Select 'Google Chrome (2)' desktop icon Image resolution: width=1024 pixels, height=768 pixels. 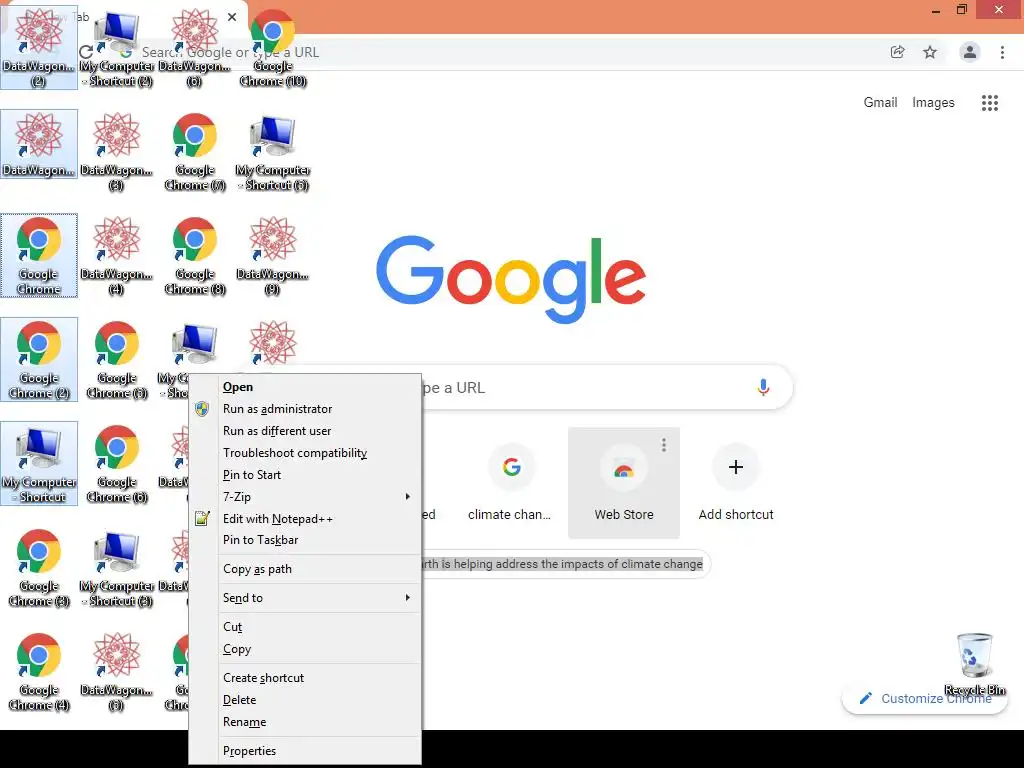click(39, 359)
